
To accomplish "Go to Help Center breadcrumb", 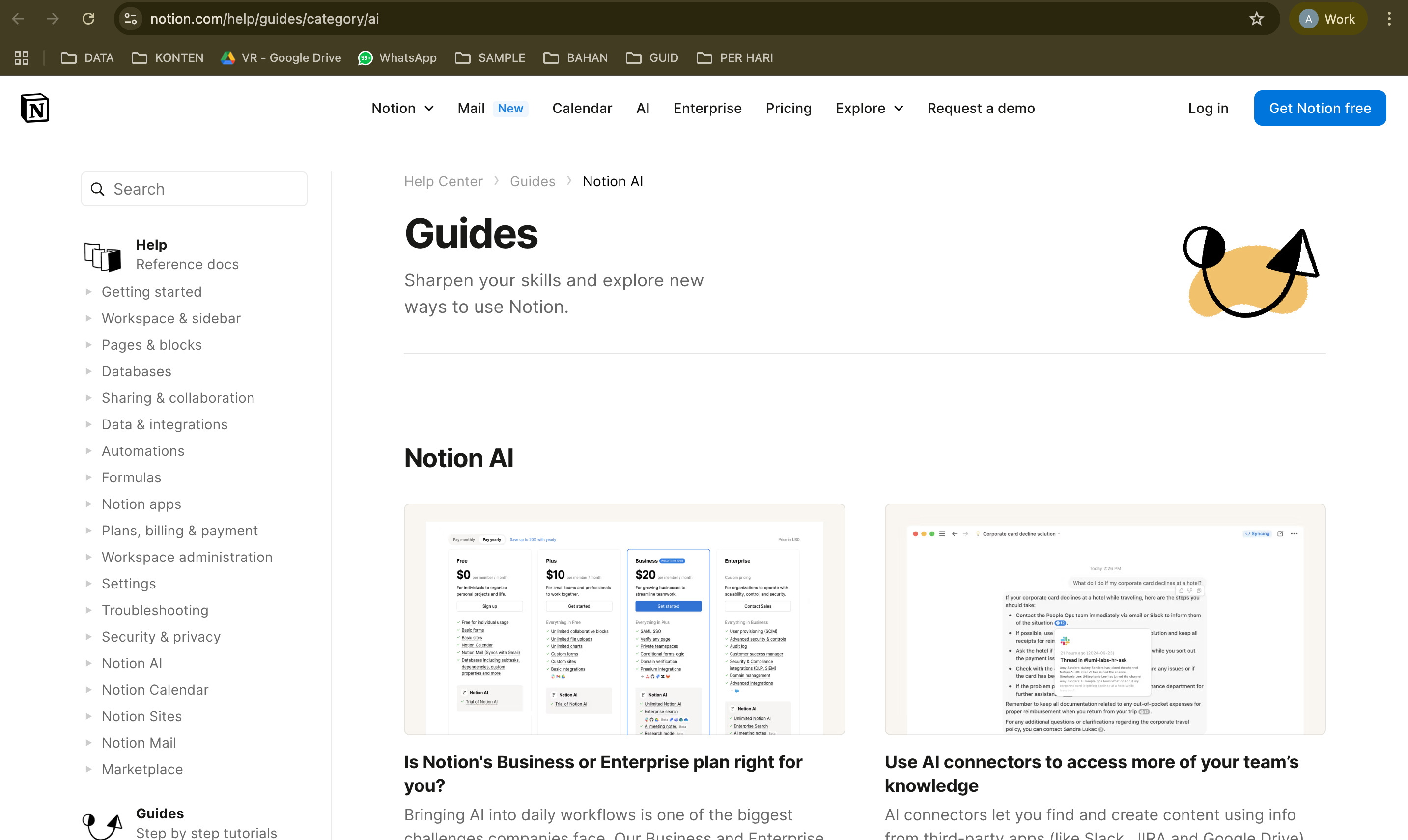I will [x=443, y=181].
